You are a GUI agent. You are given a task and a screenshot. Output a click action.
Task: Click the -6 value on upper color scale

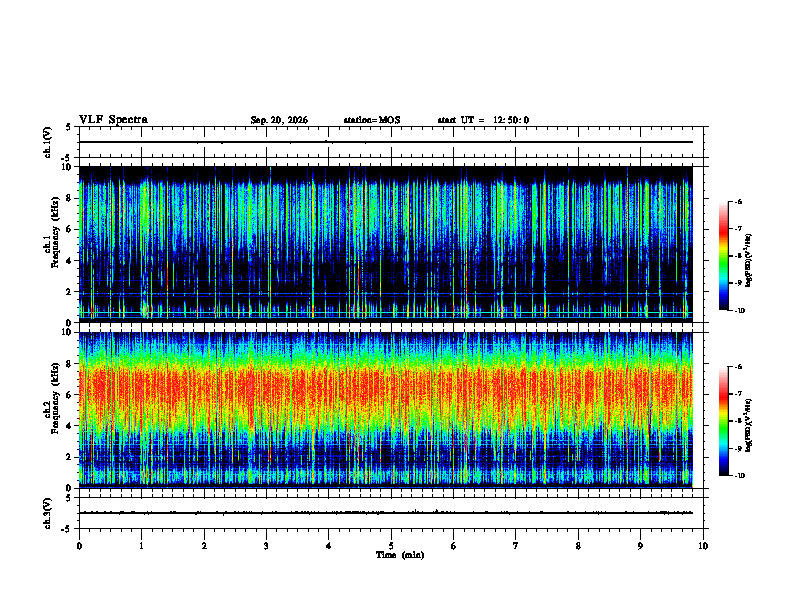click(738, 201)
